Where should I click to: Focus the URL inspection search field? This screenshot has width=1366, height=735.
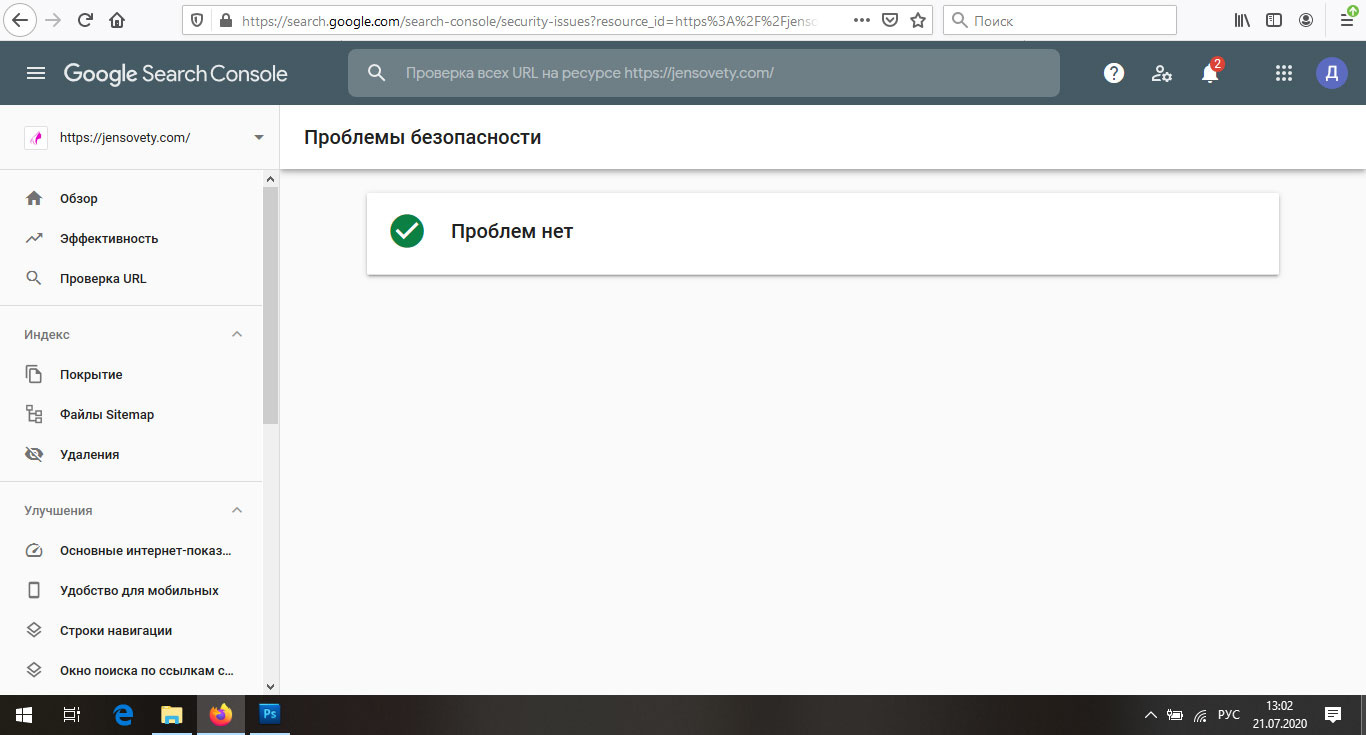tap(703, 73)
